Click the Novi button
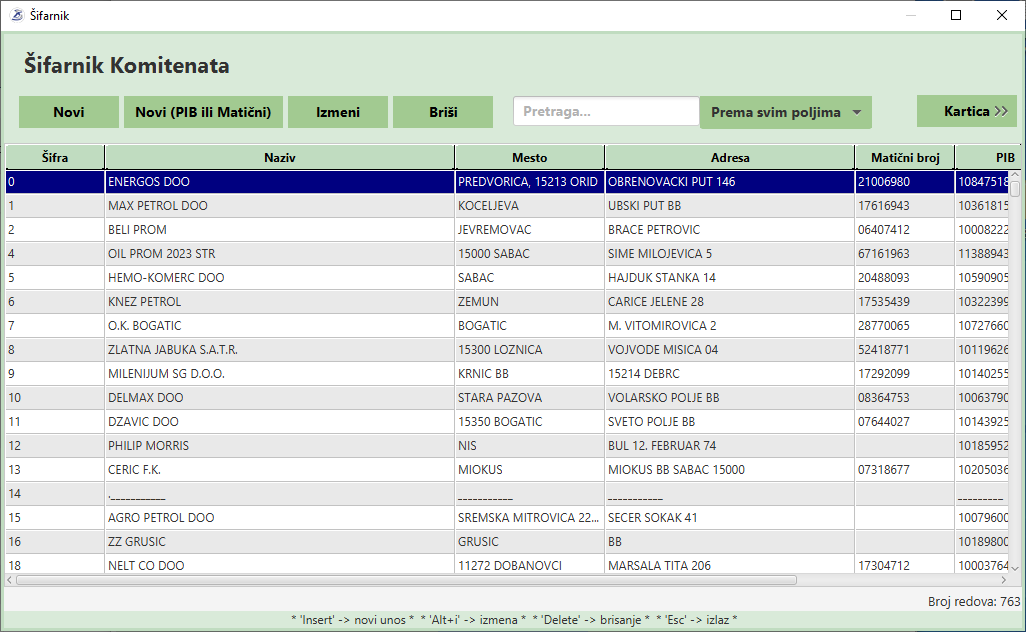The height and width of the screenshot is (632, 1026). point(69,112)
